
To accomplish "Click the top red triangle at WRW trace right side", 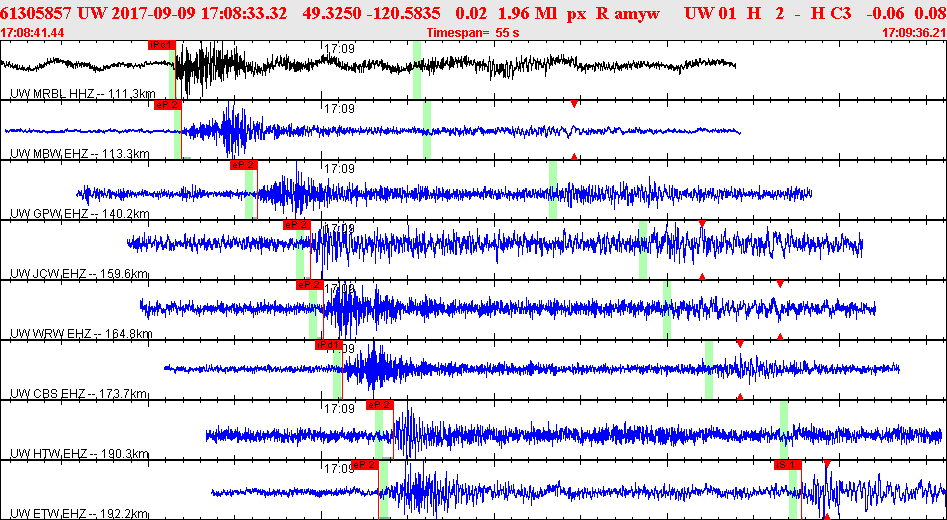I will (x=780, y=284).
